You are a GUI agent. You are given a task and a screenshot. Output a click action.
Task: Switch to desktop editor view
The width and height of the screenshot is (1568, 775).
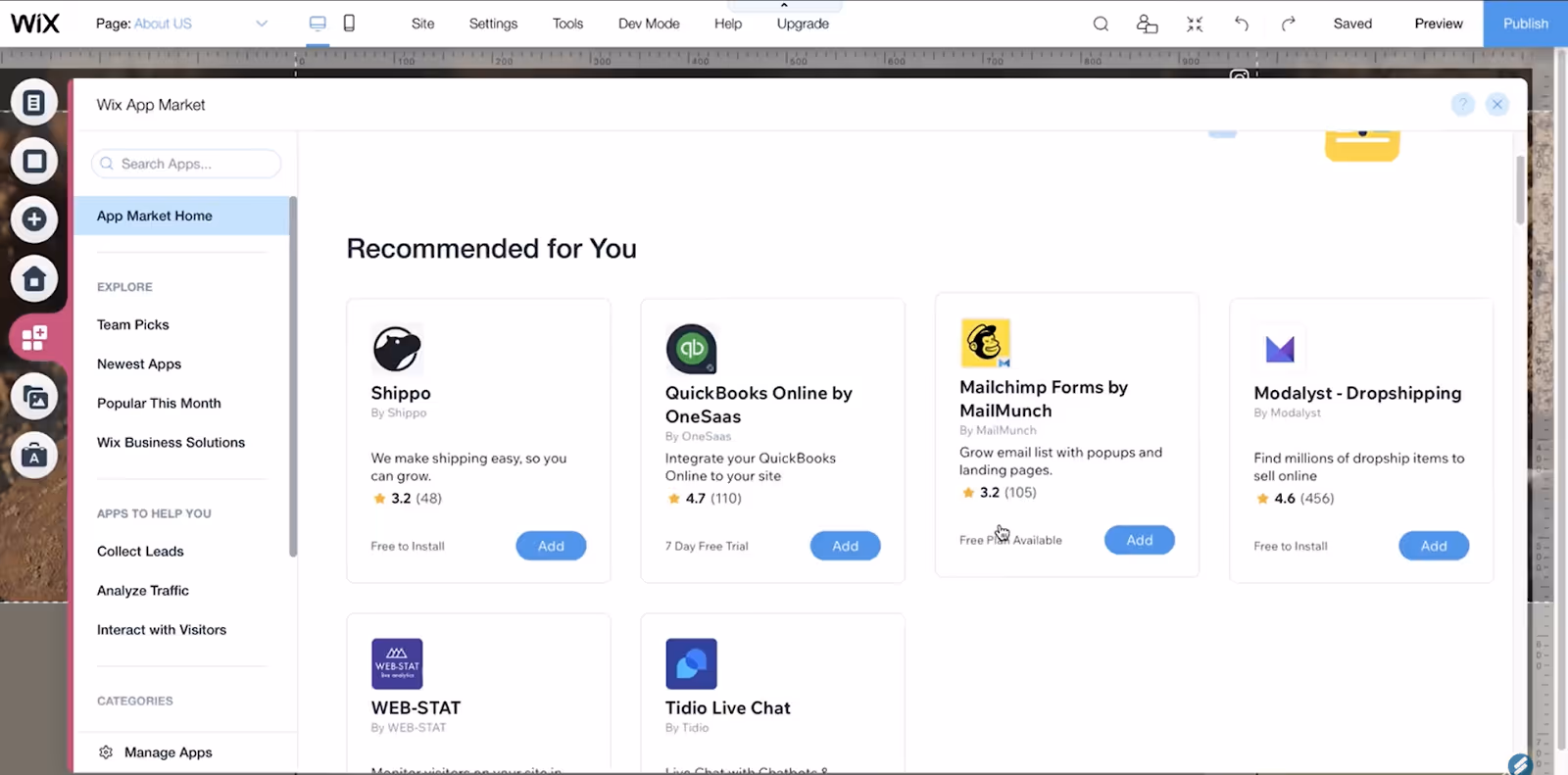318,24
